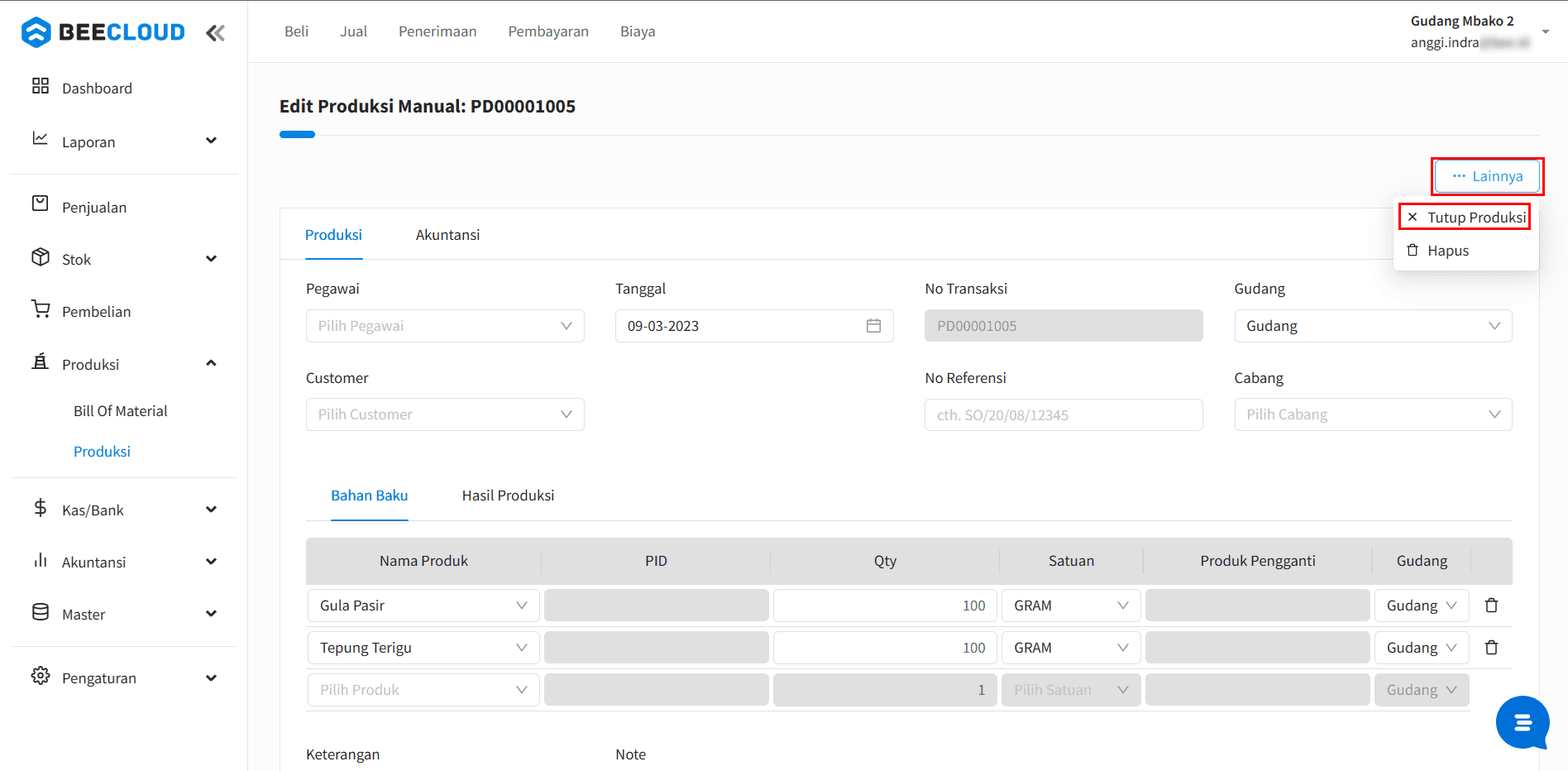Screen dimensions: 1568x771
Task: Open the calendar icon in Tanggal field
Action: [x=873, y=326]
